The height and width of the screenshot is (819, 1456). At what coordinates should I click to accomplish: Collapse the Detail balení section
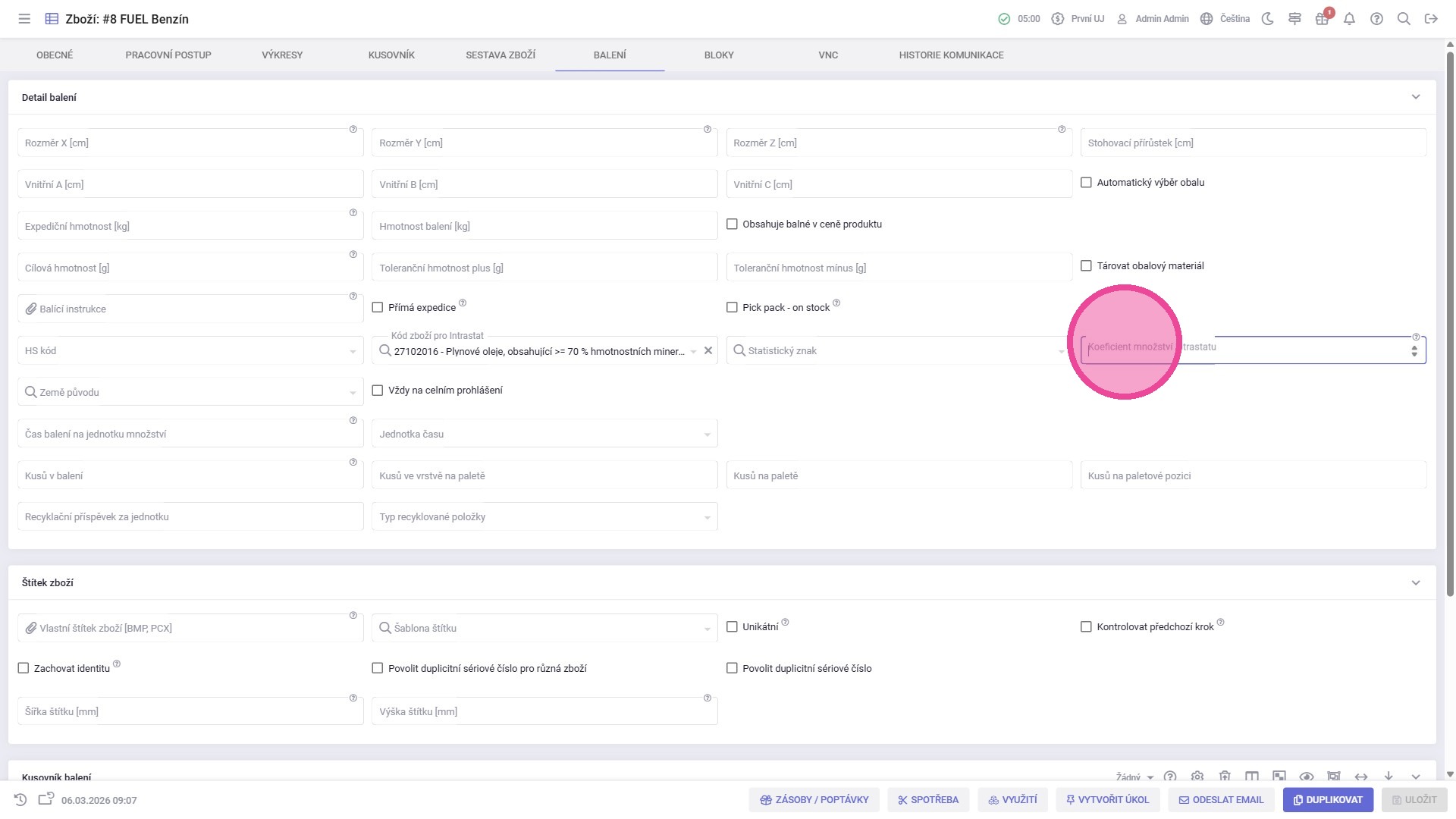coord(1415,97)
